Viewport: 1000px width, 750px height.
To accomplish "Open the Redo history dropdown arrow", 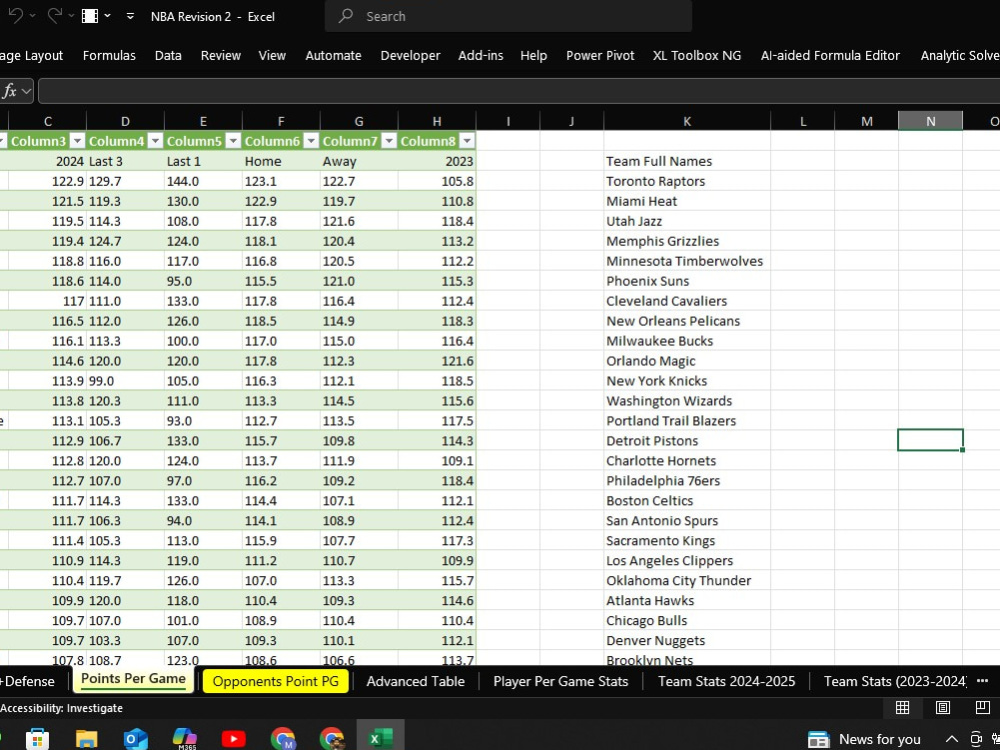I will click(x=71, y=16).
